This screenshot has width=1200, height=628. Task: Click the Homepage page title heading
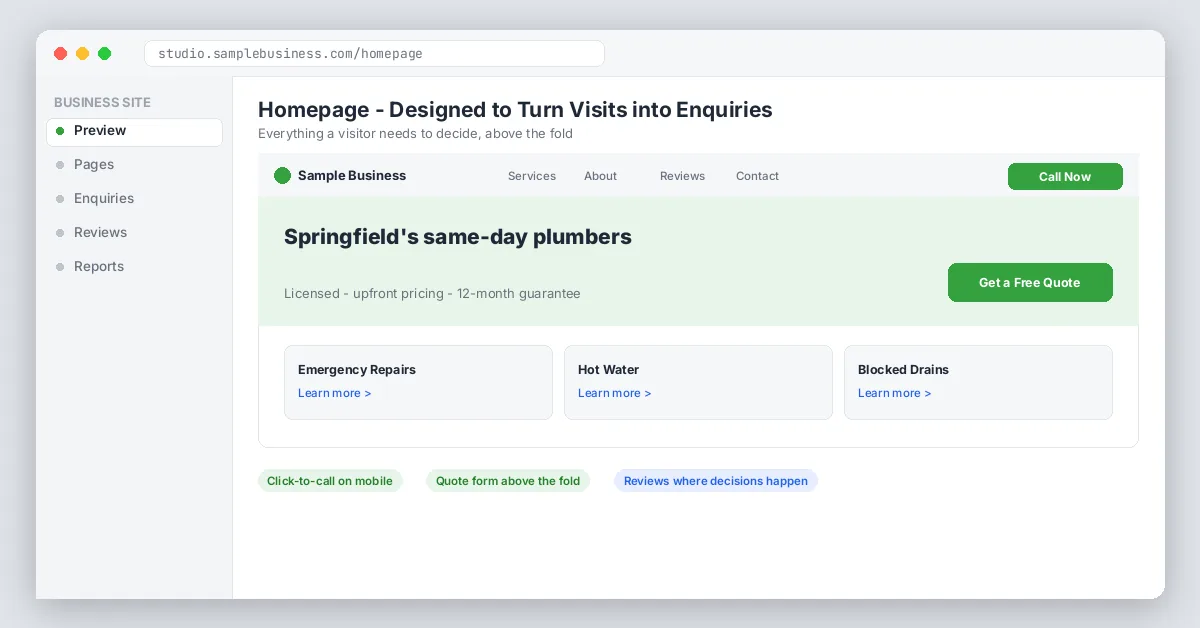click(515, 110)
